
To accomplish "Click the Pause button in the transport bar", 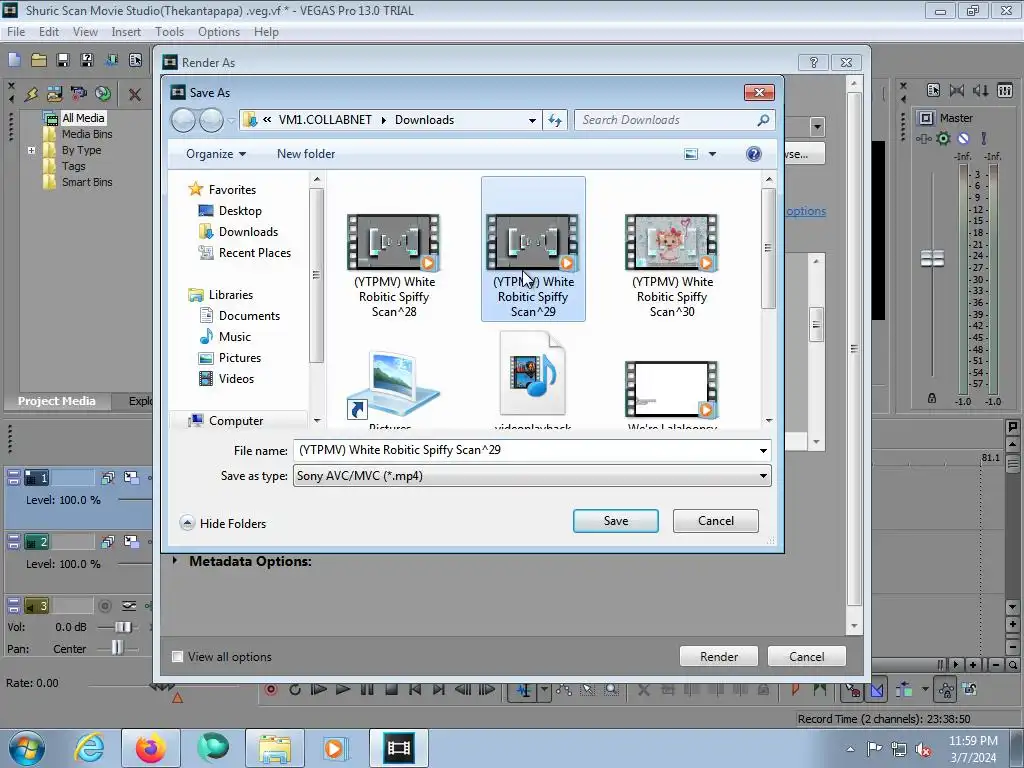I will [x=367, y=690].
